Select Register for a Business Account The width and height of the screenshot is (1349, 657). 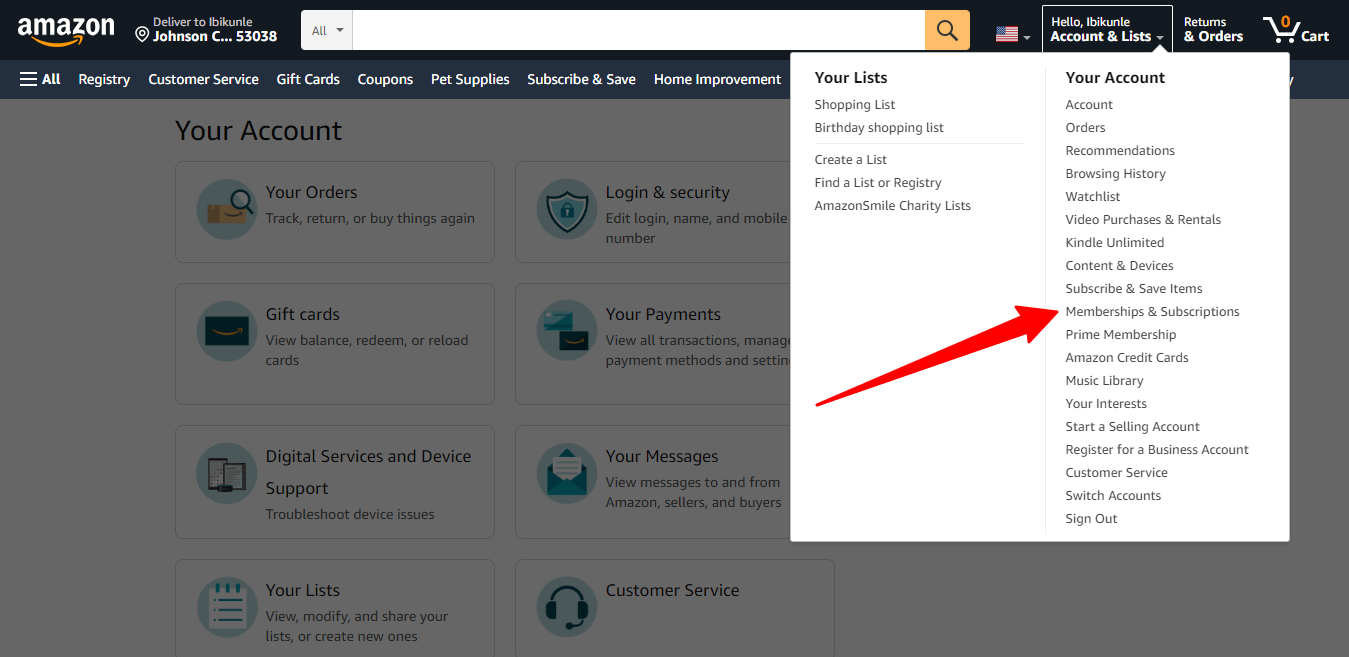[x=1157, y=450]
